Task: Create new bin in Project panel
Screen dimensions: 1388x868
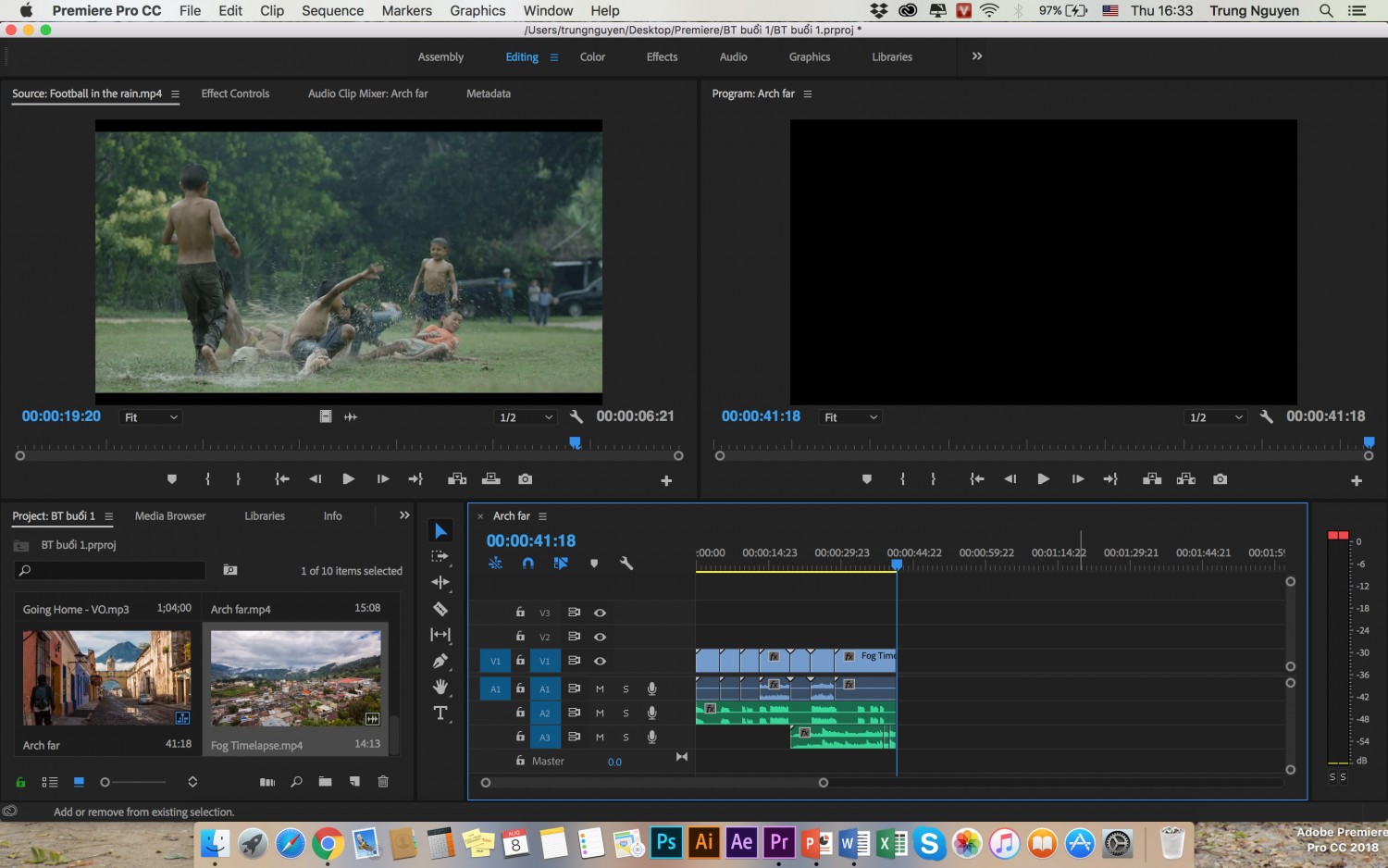Action: coord(325,782)
